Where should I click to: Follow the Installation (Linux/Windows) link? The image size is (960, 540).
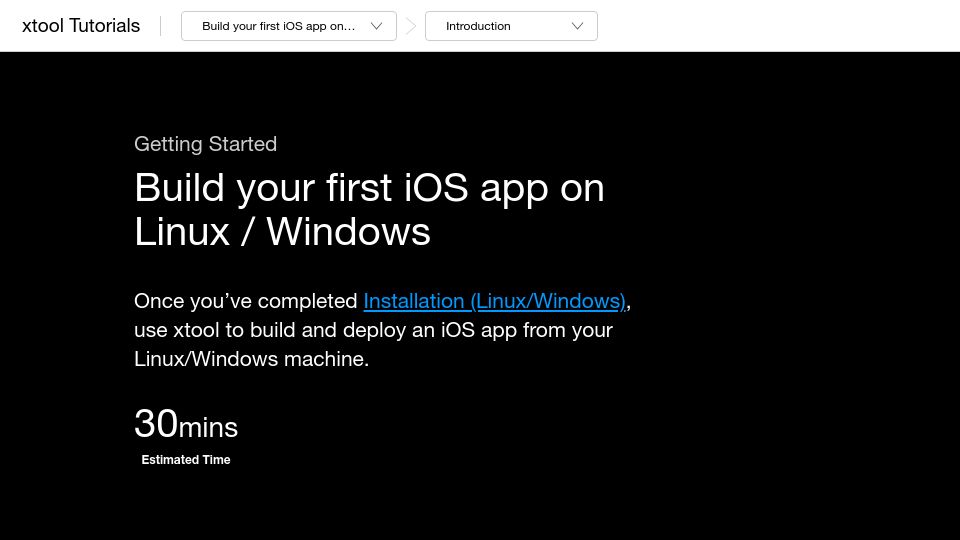coord(495,301)
